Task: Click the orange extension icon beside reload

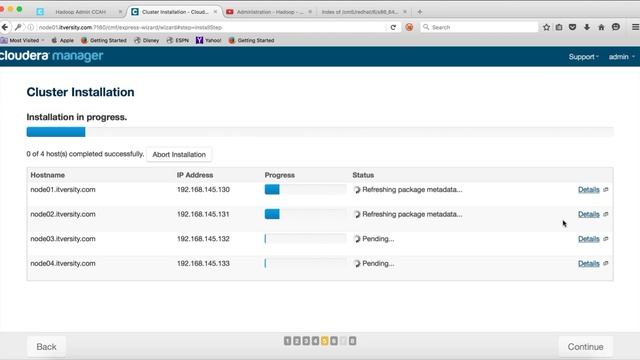Action: (409, 27)
